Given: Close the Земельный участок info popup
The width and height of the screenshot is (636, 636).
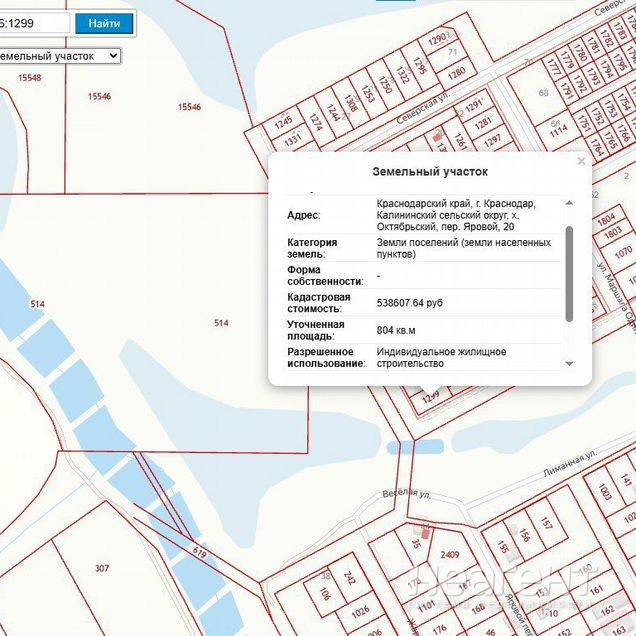Looking at the screenshot, I should (581, 161).
